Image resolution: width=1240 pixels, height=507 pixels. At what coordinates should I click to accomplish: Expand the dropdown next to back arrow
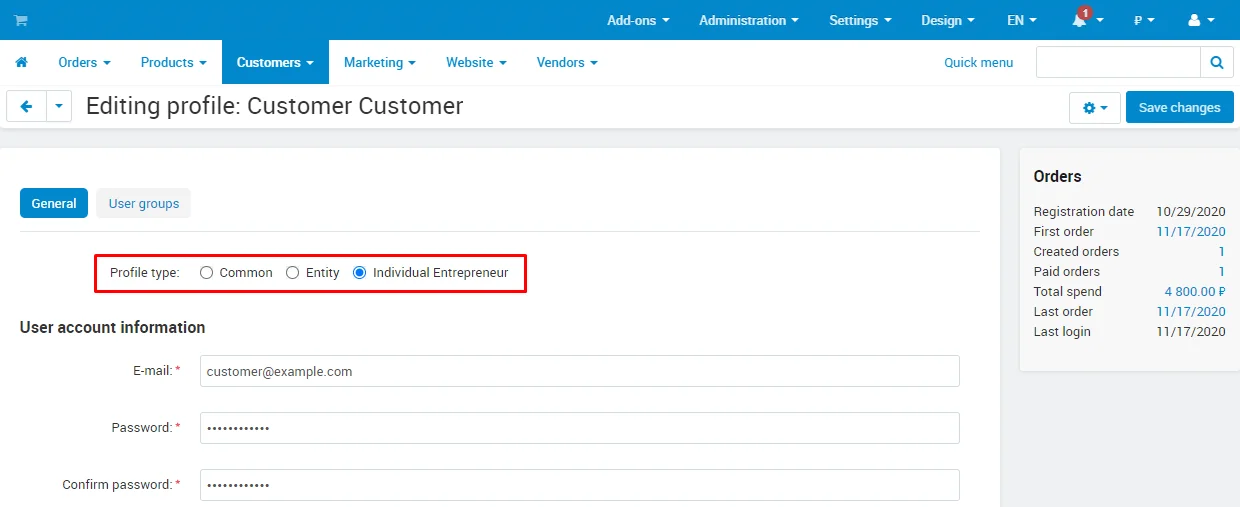[x=59, y=107]
